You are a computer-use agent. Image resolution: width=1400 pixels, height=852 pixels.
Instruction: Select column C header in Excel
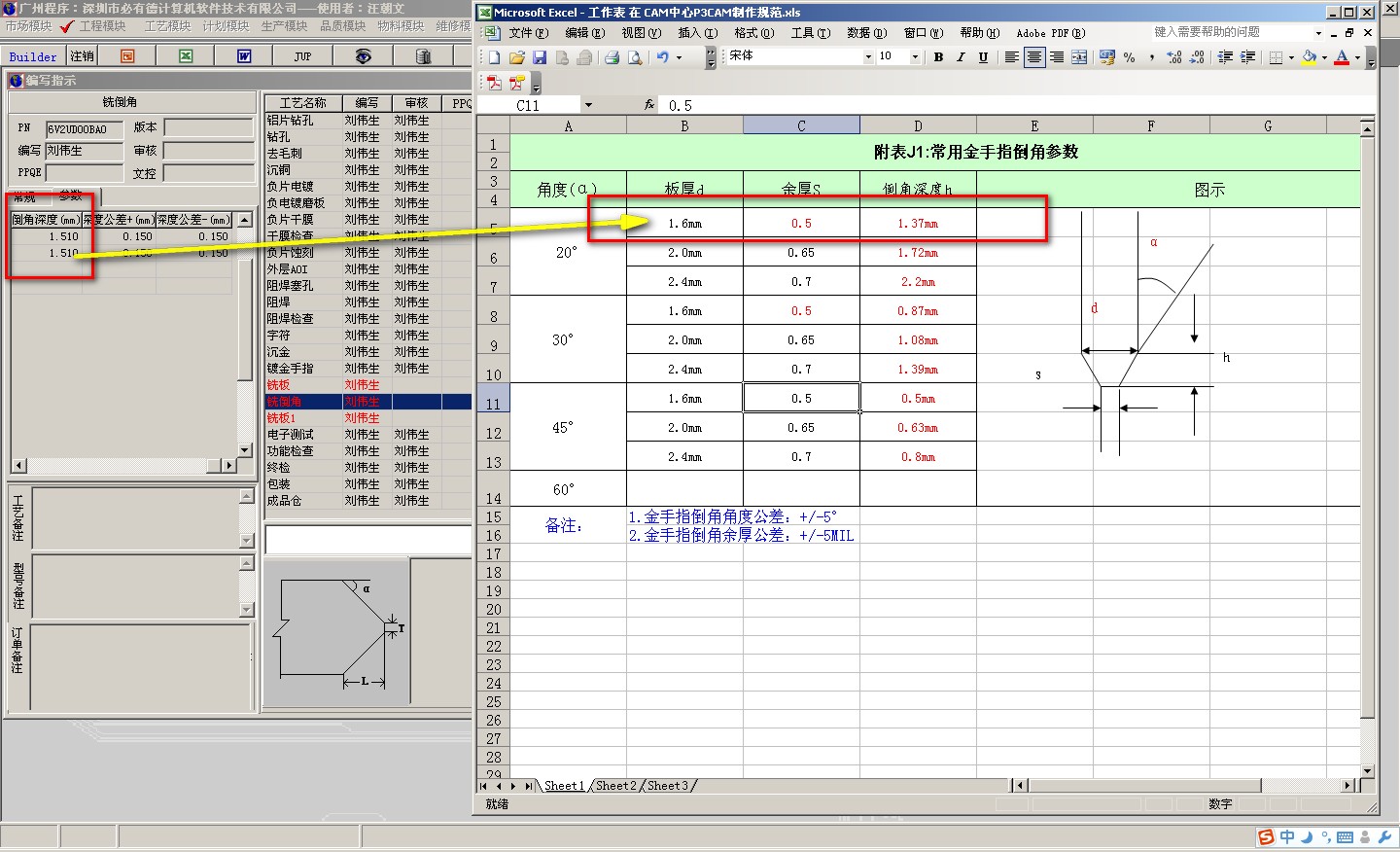(801, 125)
